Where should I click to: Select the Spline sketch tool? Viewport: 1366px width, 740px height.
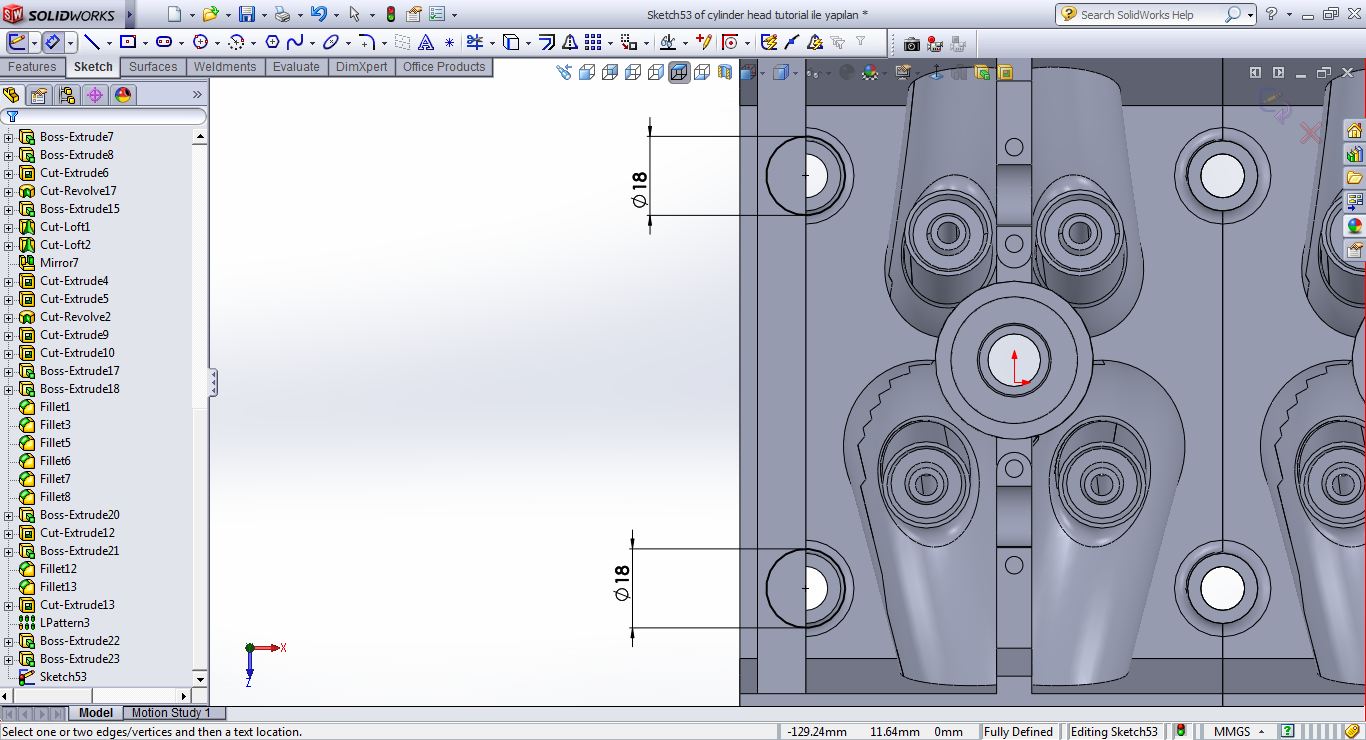pyautogui.click(x=295, y=43)
